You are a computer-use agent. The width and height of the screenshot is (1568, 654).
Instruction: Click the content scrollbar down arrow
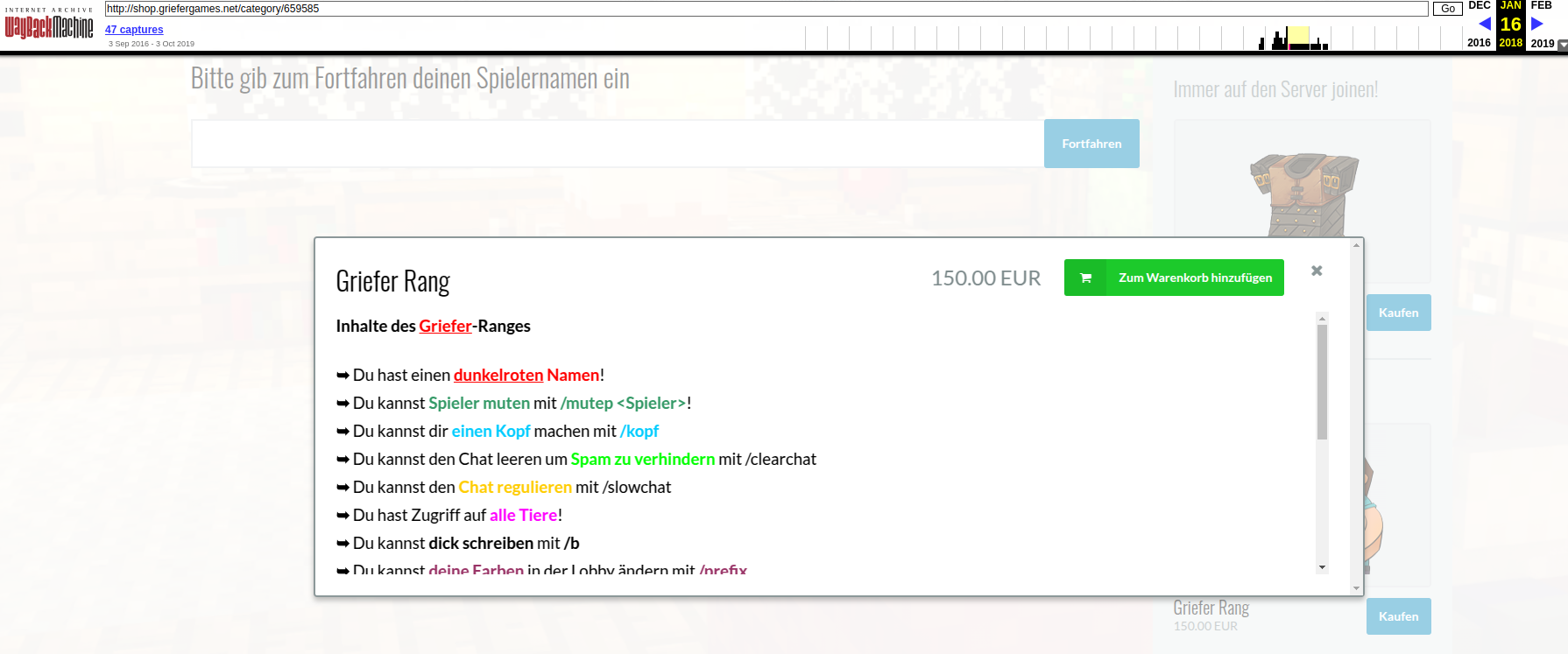1322,567
